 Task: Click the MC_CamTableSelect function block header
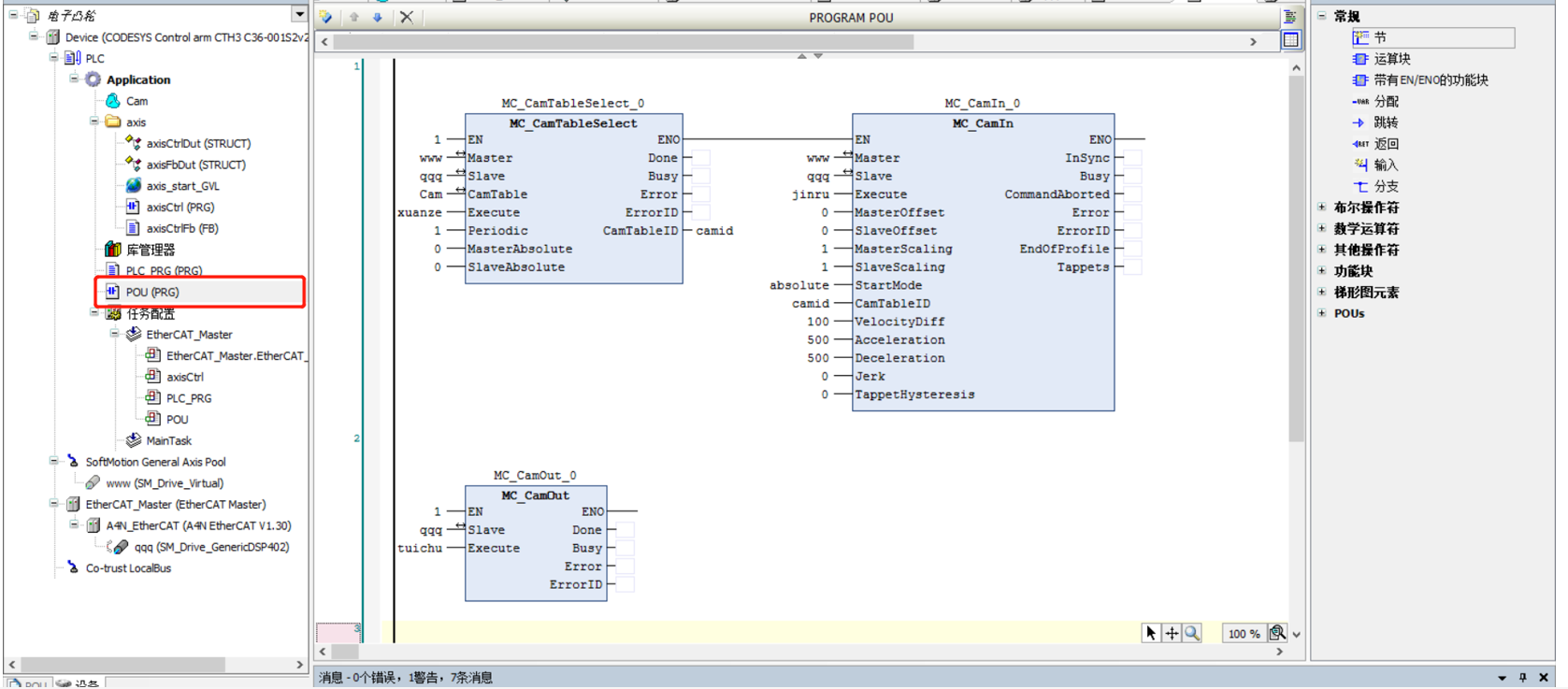click(x=573, y=123)
